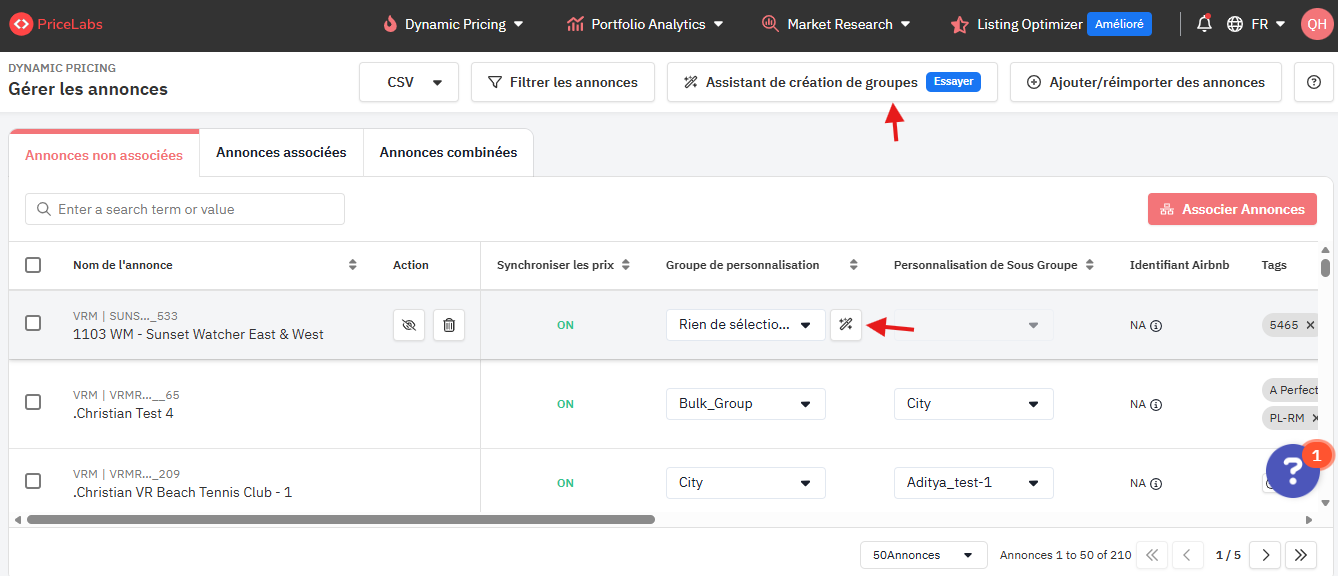This screenshot has width=1338, height=576.
Task: Click the listing search input field
Action: 185,209
